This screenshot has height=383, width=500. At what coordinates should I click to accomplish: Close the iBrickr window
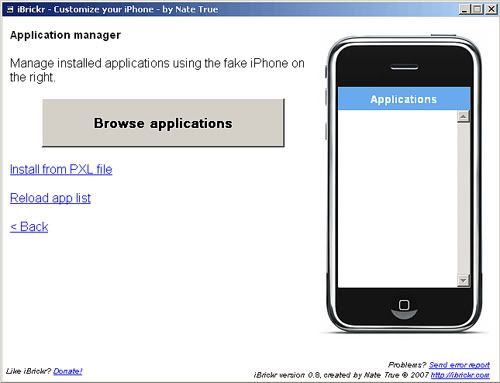[x=491, y=9]
